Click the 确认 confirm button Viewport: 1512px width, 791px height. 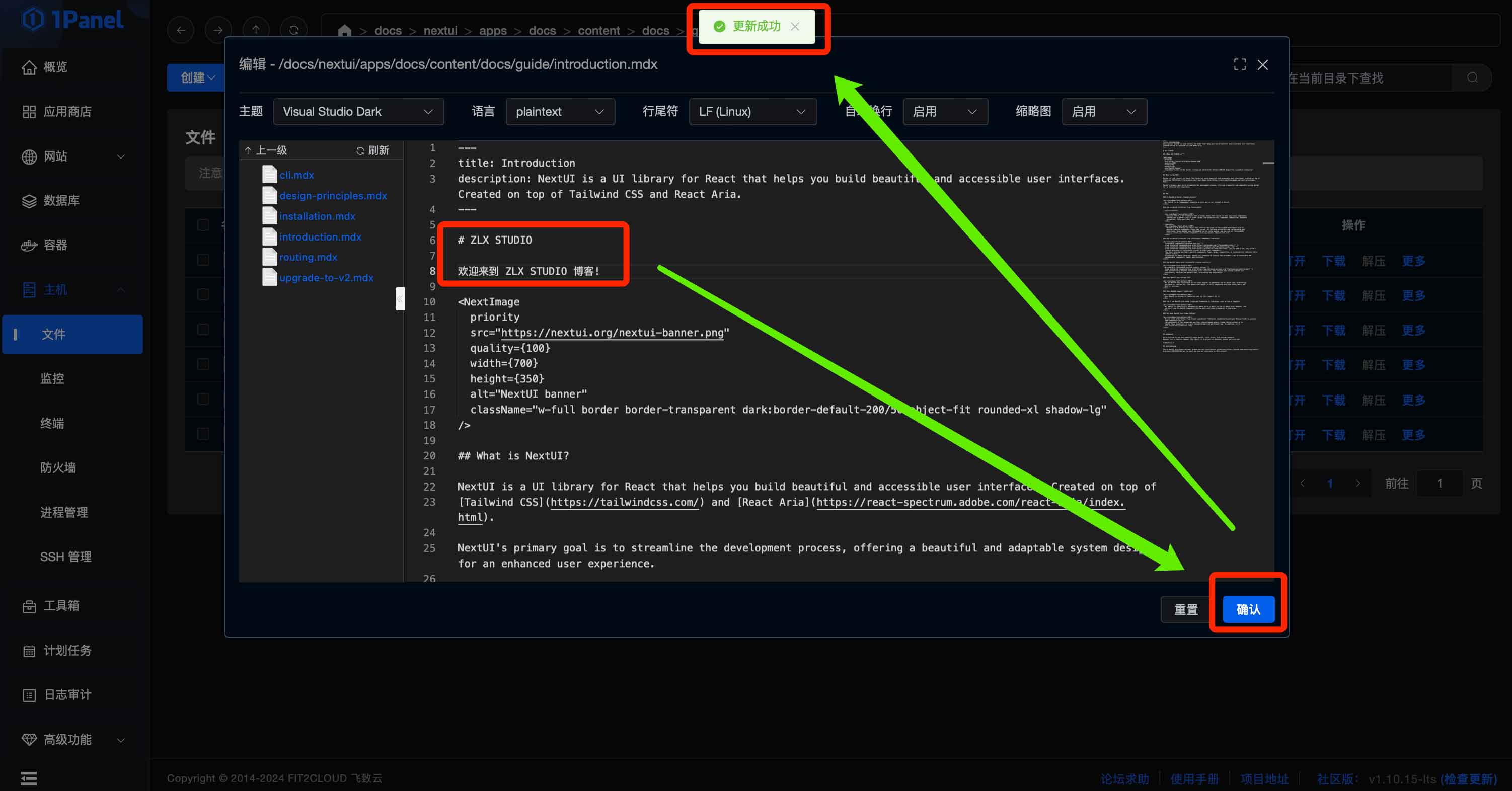[x=1248, y=609]
